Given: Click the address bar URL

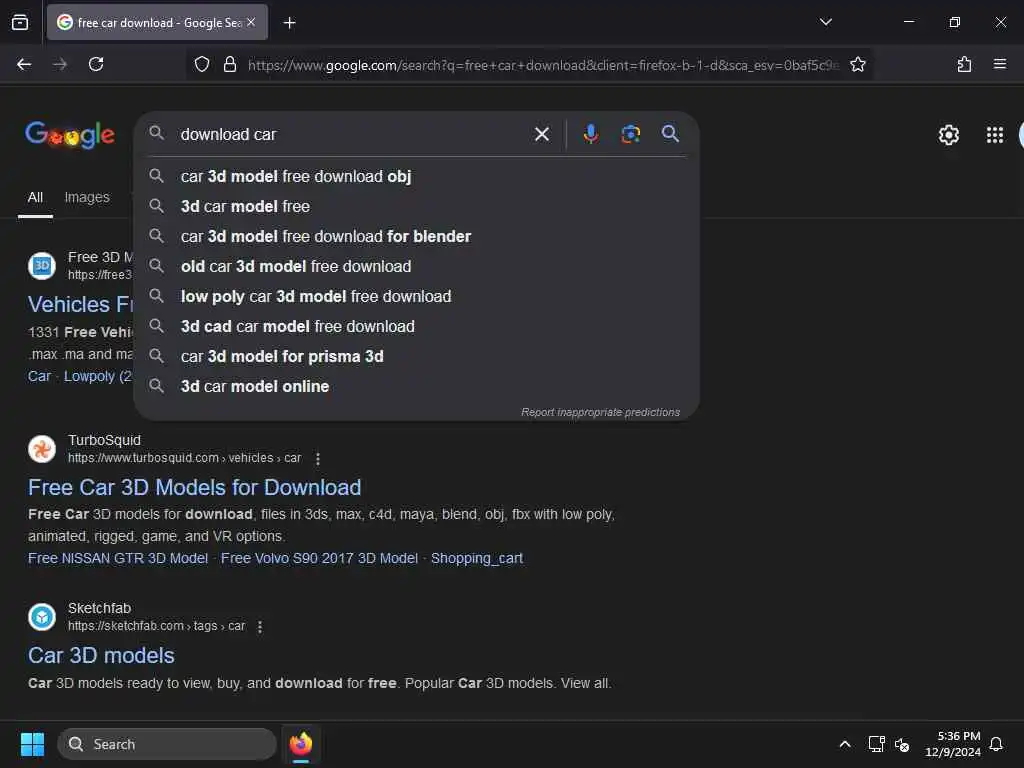Looking at the screenshot, I should 542,65.
